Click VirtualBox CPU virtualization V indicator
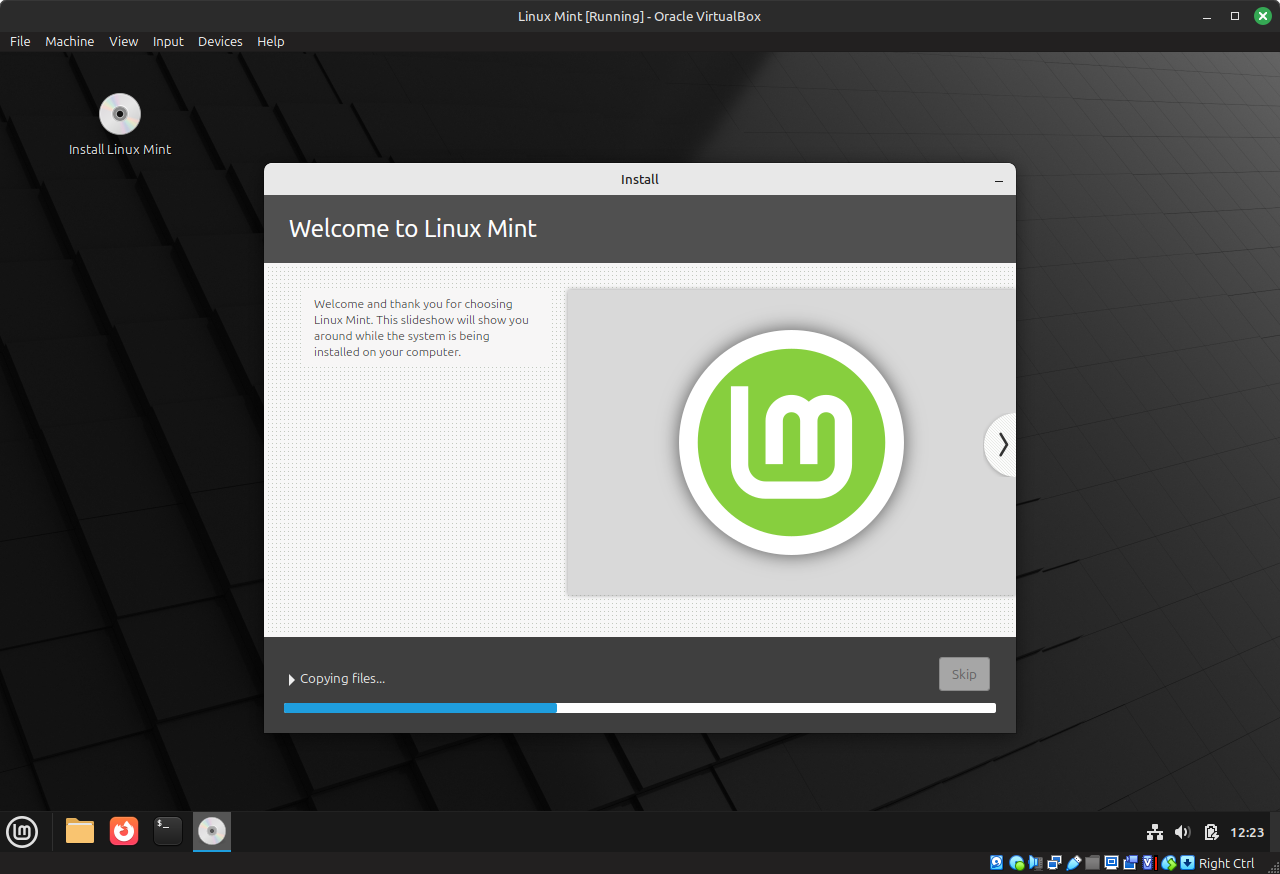1280x874 pixels. 1149,863
